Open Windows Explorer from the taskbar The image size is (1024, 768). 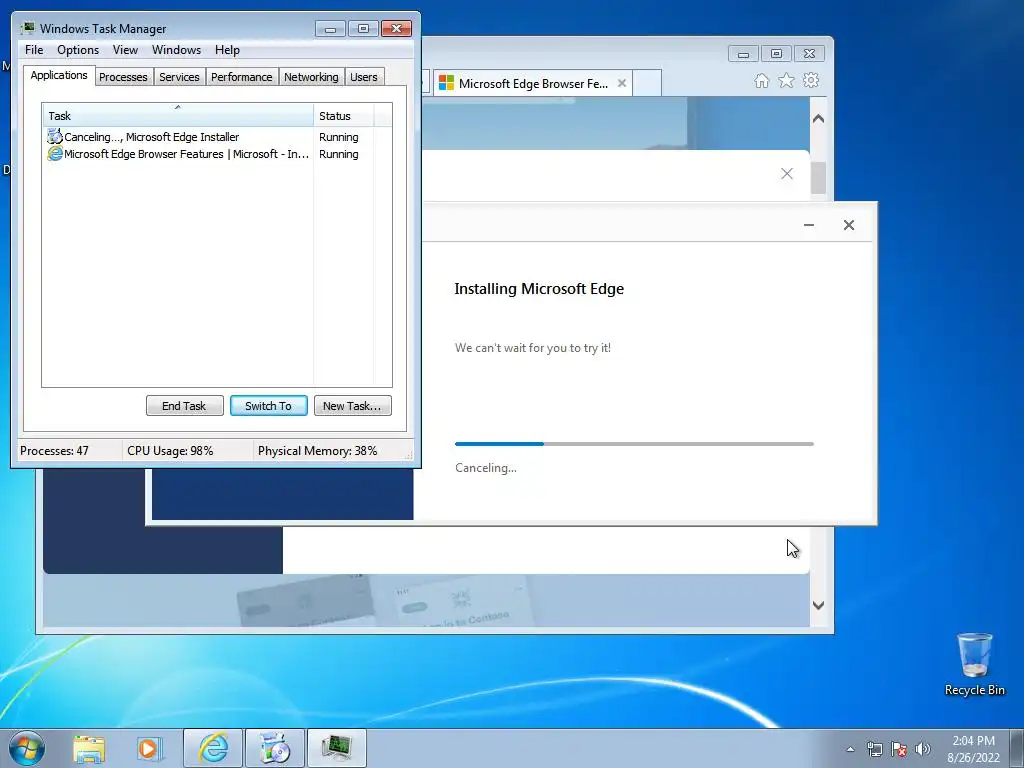89,748
